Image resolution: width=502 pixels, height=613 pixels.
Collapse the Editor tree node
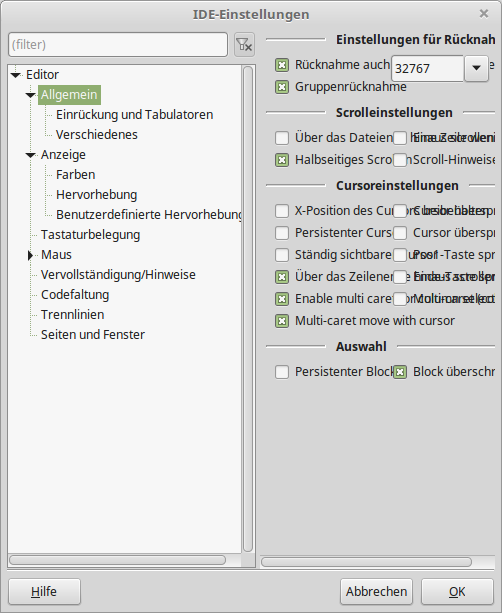pyautogui.click(x=16, y=75)
